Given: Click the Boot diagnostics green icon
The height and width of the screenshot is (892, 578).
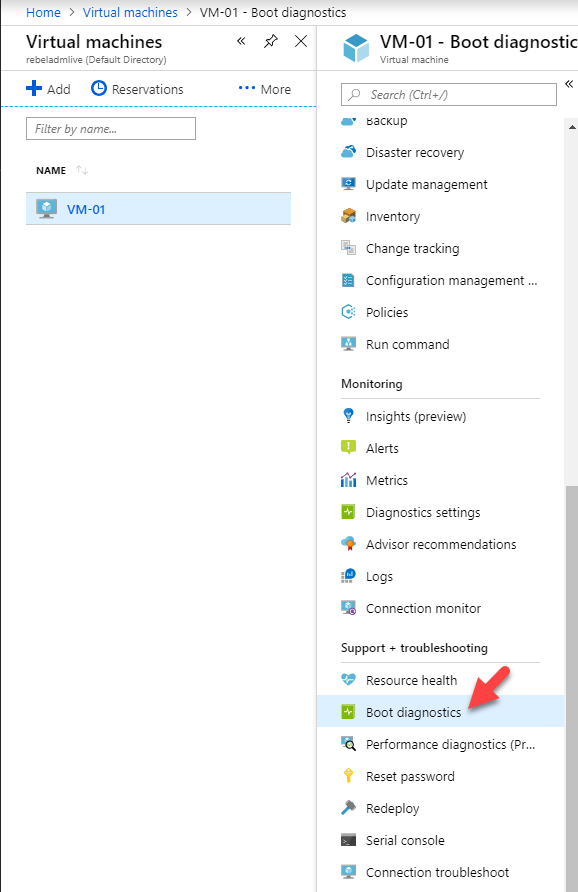Looking at the screenshot, I should point(348,711).
